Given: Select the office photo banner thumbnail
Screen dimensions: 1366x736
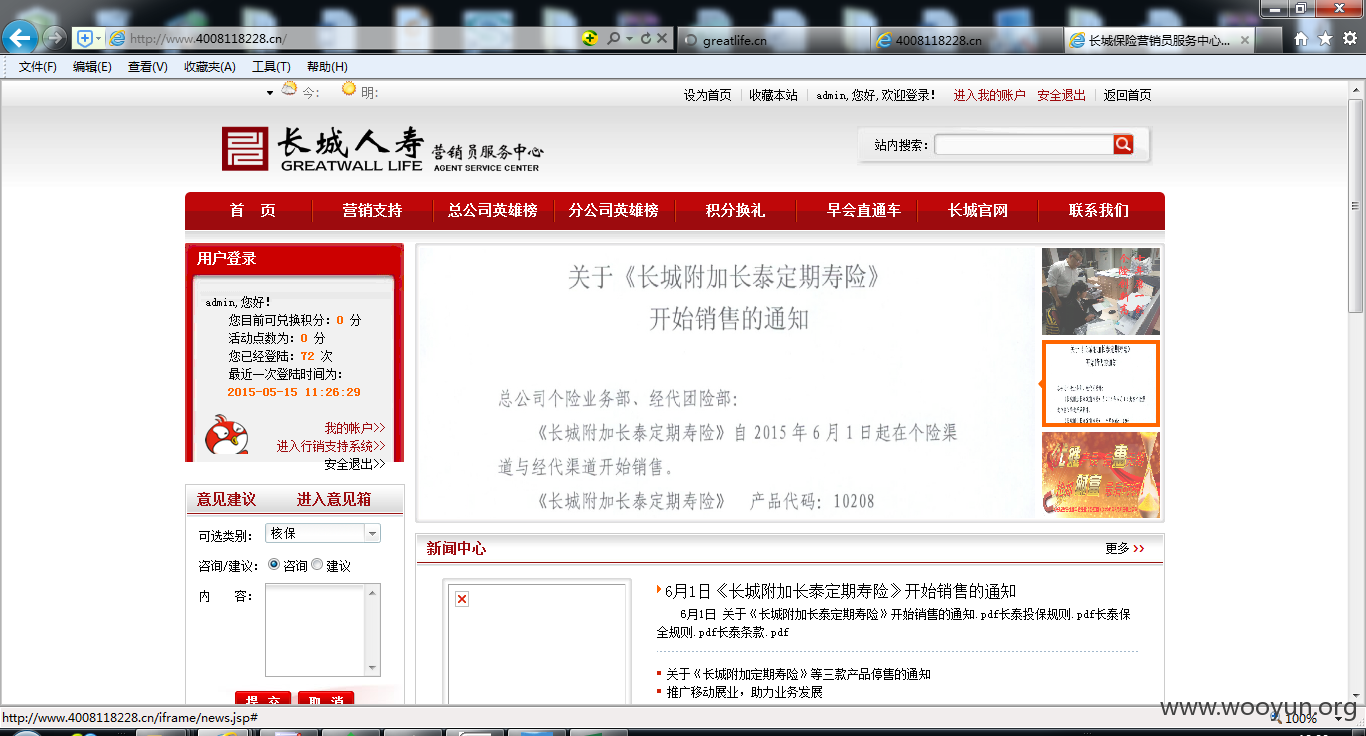Looking at the screenshot, I should coord(1101,291).
